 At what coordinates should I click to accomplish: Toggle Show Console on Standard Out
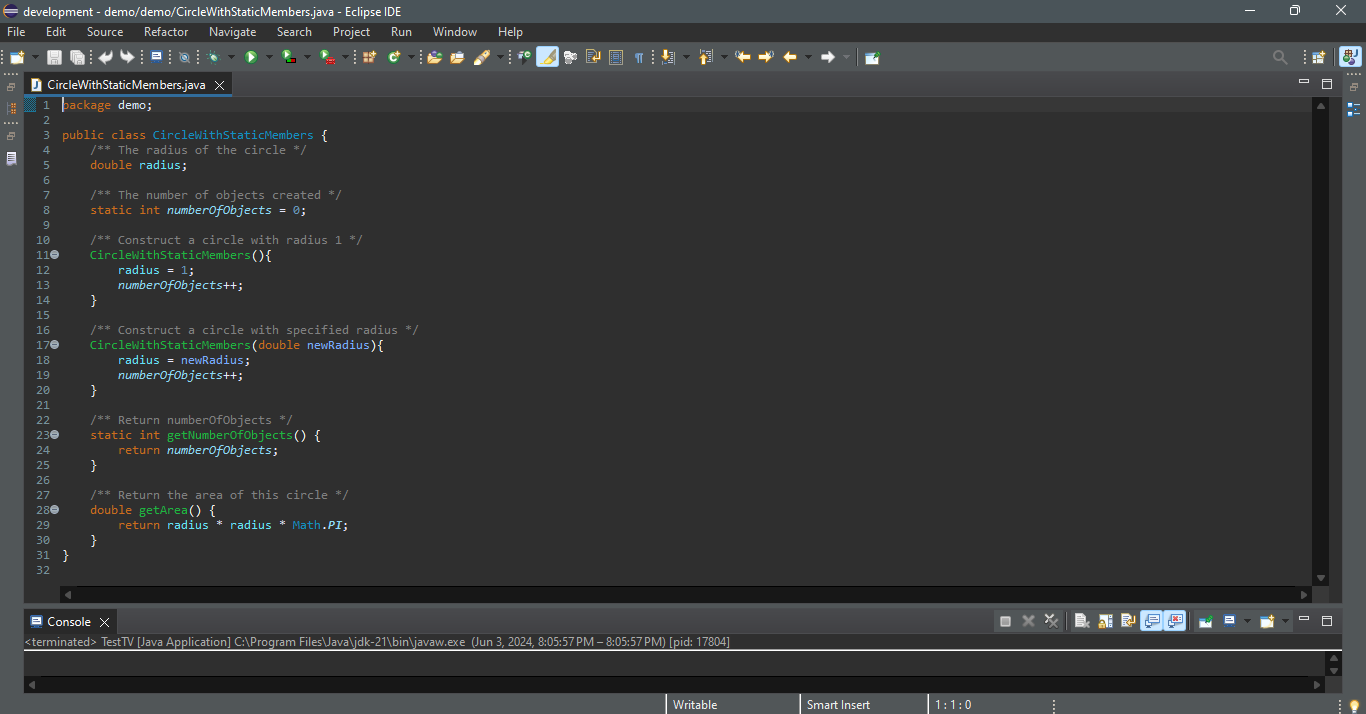pos(1152,621)
